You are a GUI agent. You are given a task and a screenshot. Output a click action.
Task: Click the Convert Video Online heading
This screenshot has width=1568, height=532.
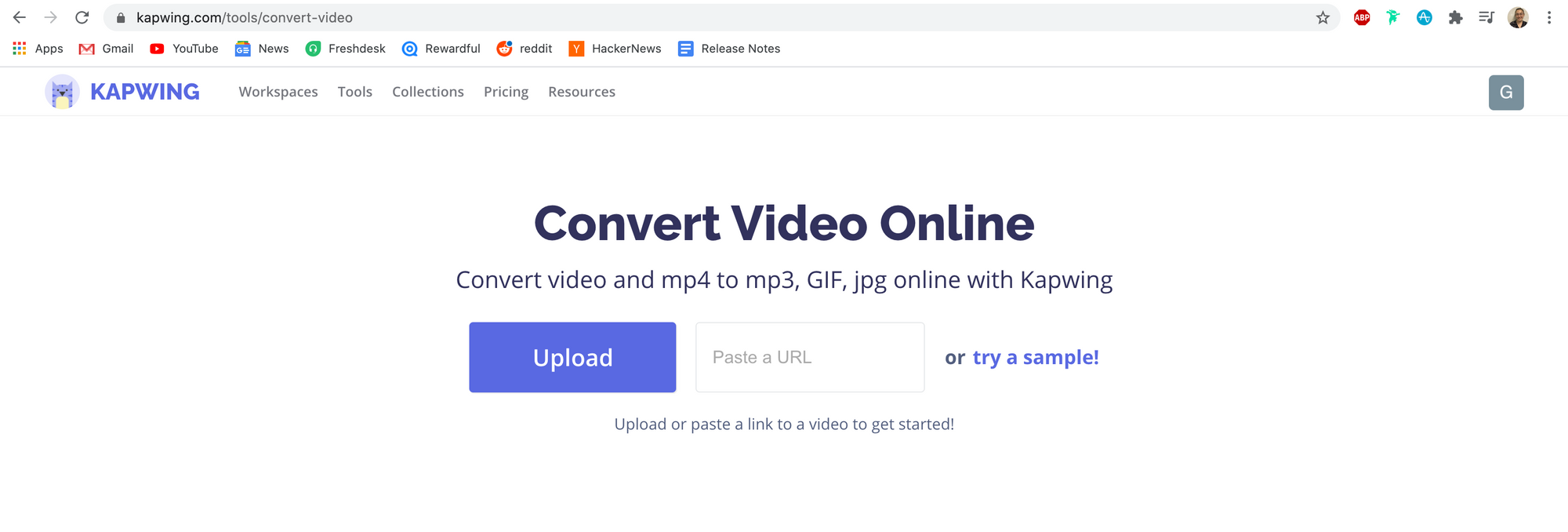click(x=784, y=224)
